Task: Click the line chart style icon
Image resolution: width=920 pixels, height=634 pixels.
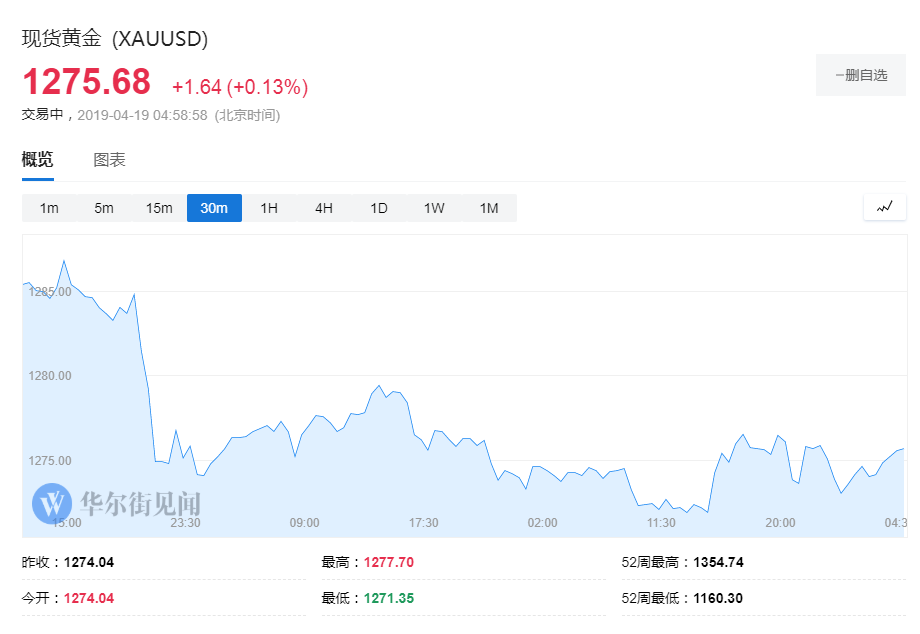Action: 884,207
